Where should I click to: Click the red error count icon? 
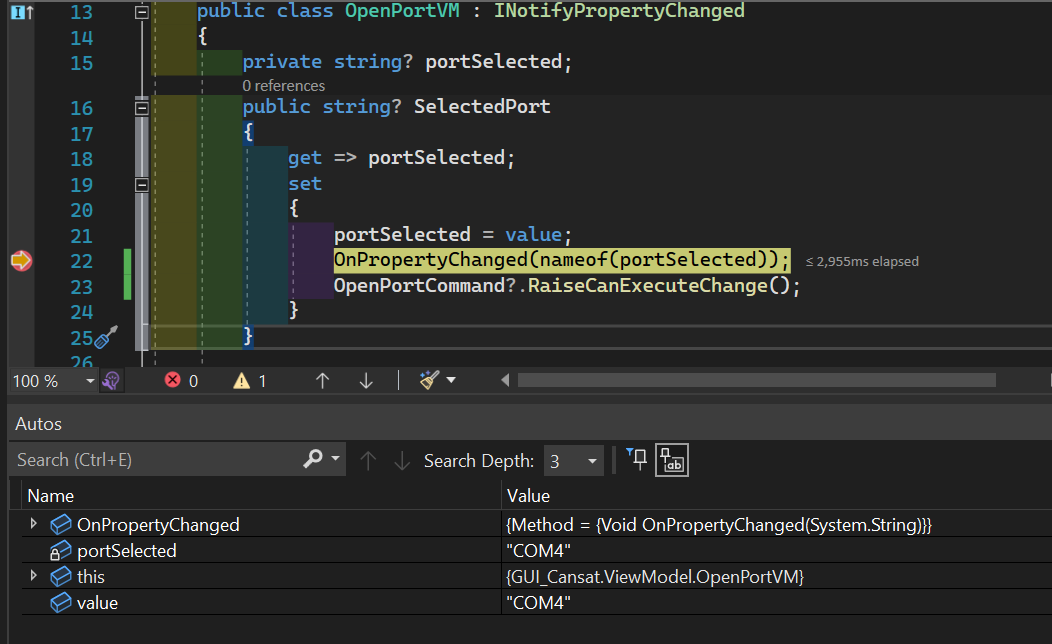coord(172,380)
